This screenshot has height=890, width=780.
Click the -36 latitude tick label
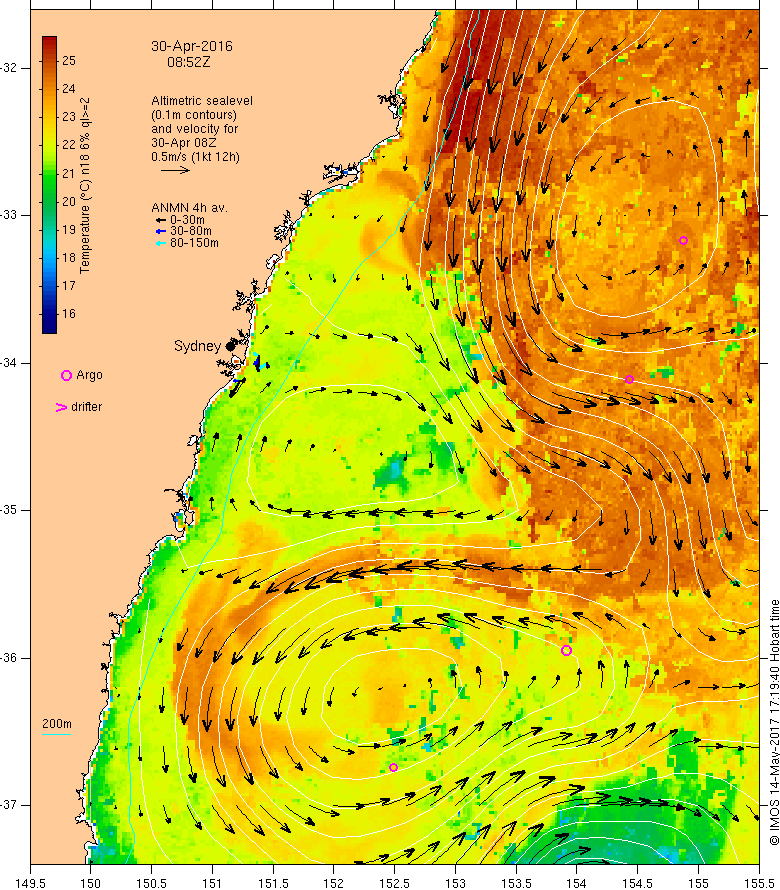tap(9, 658)
